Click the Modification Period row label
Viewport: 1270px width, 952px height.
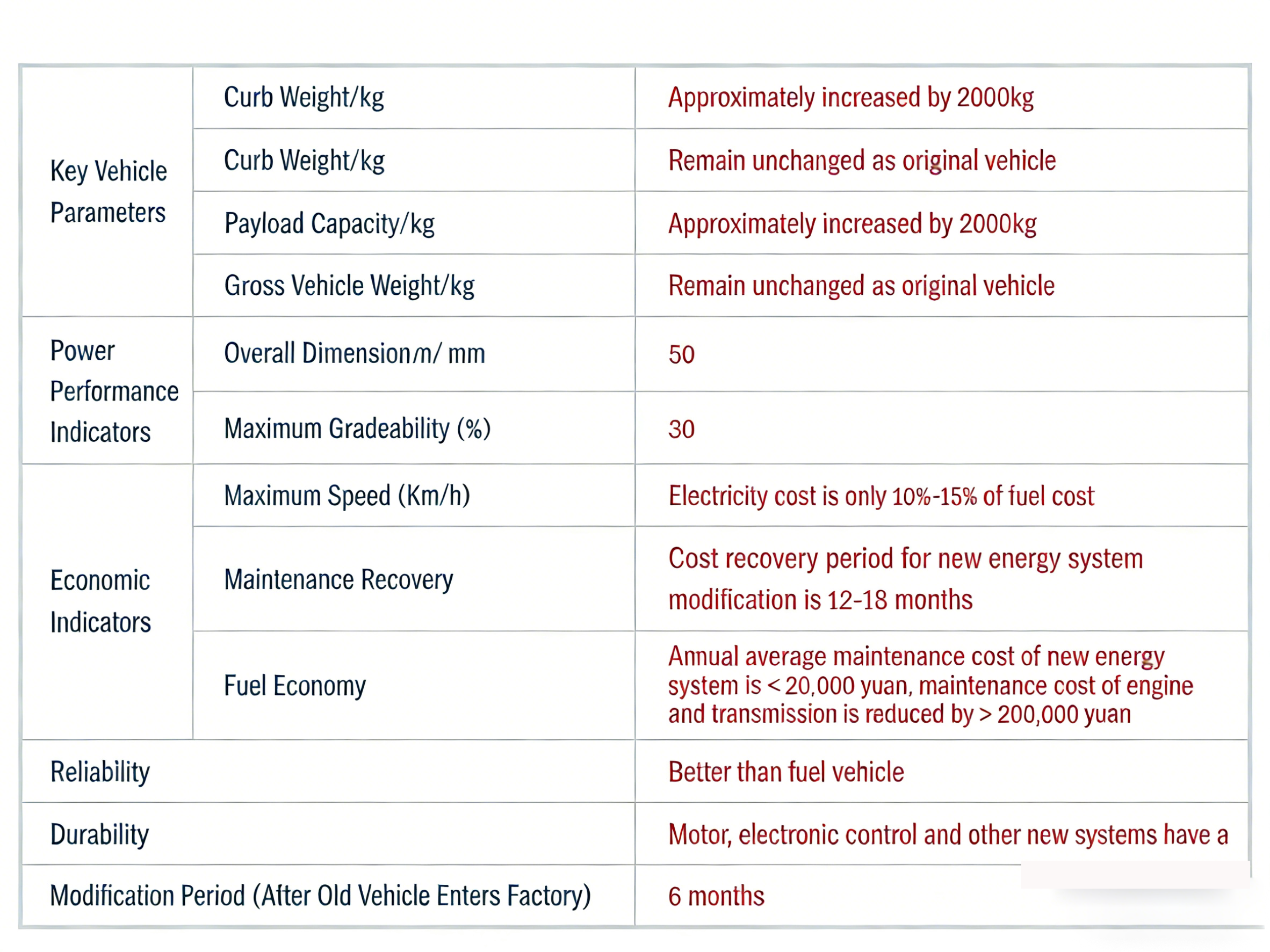(x=320, y=896)
